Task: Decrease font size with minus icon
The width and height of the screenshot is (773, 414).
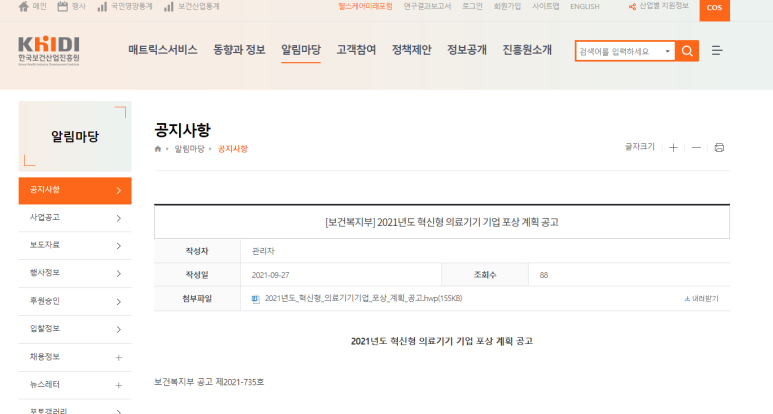Action: 696,147
